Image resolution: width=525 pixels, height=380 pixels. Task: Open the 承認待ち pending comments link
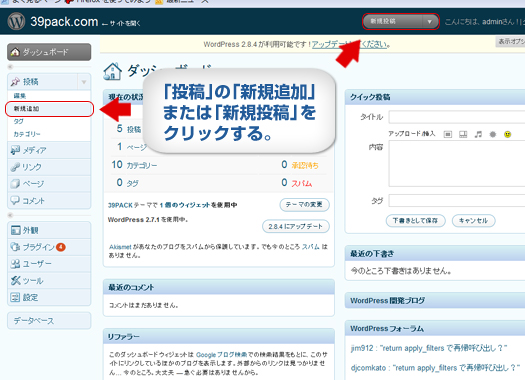305,165
